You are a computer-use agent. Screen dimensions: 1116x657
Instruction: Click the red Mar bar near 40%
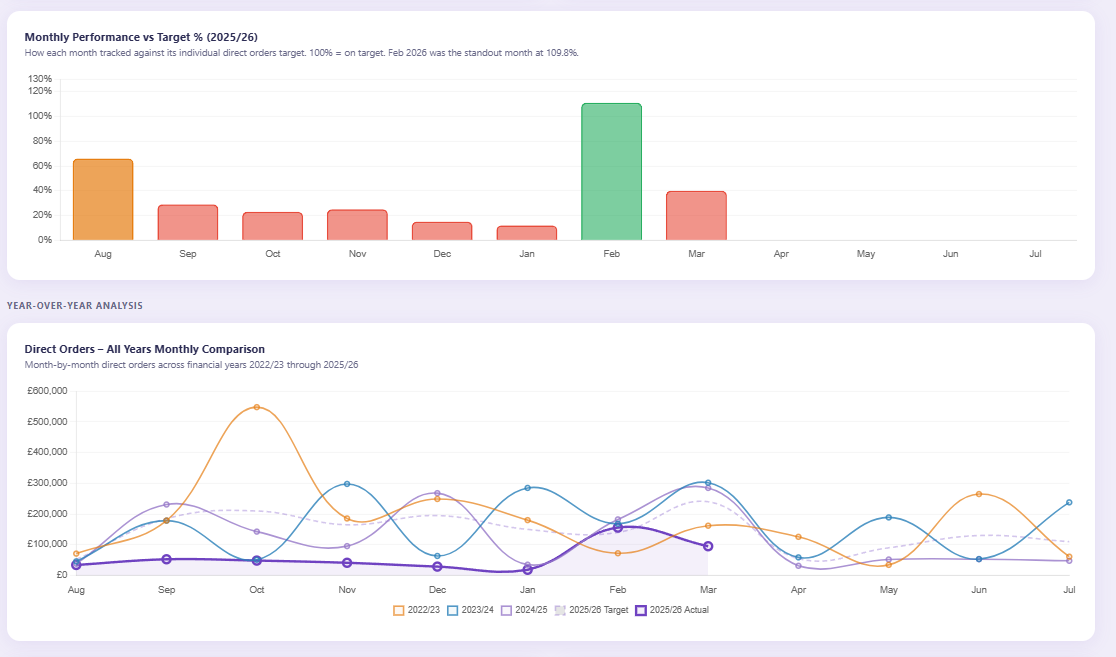(696, 215)
